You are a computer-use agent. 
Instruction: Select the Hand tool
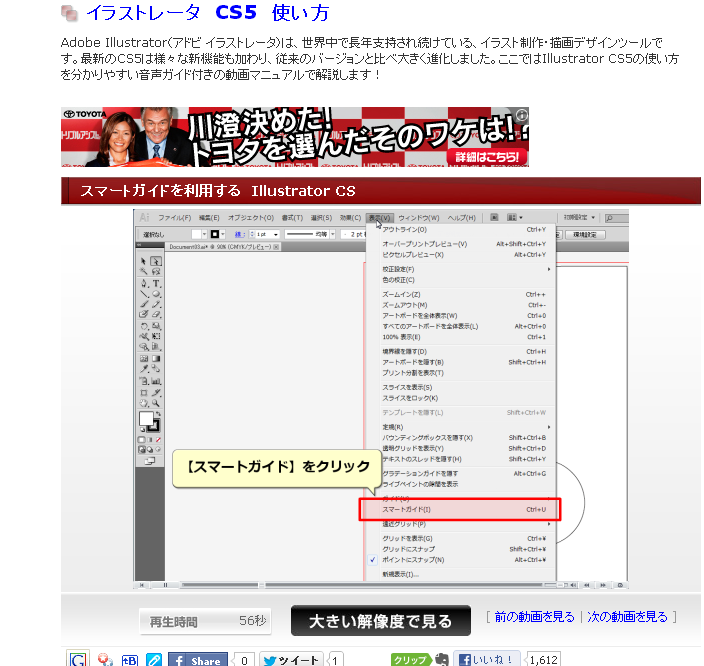143,403
